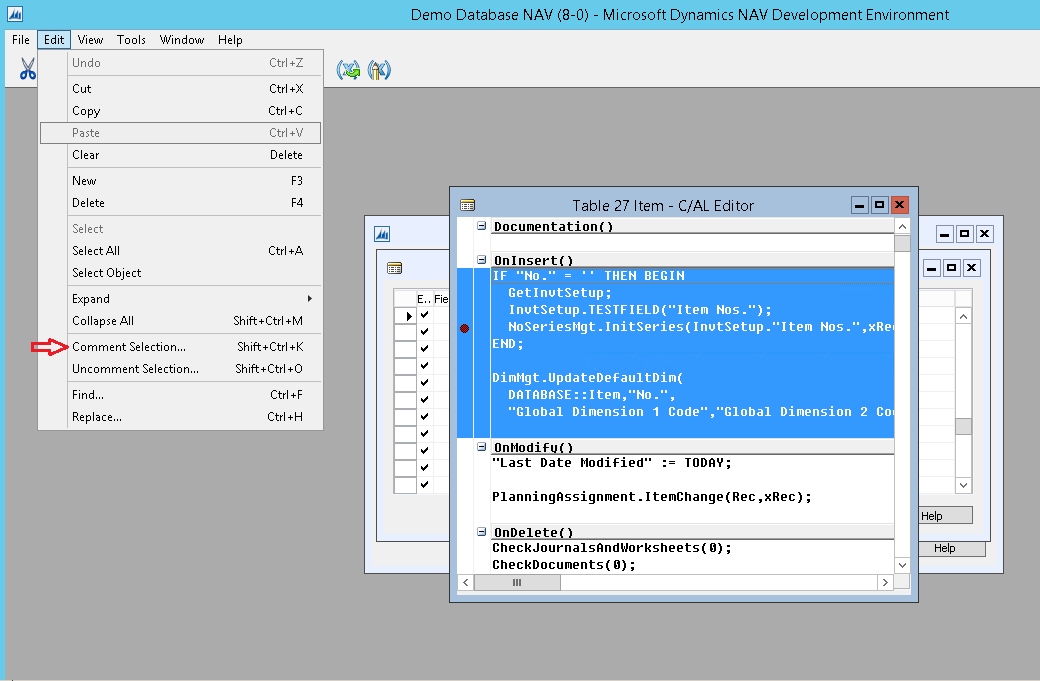Toggle the checkmark in the last visible table row
The height and width of the screenshot is (681, 1040).
coord(424,485)
